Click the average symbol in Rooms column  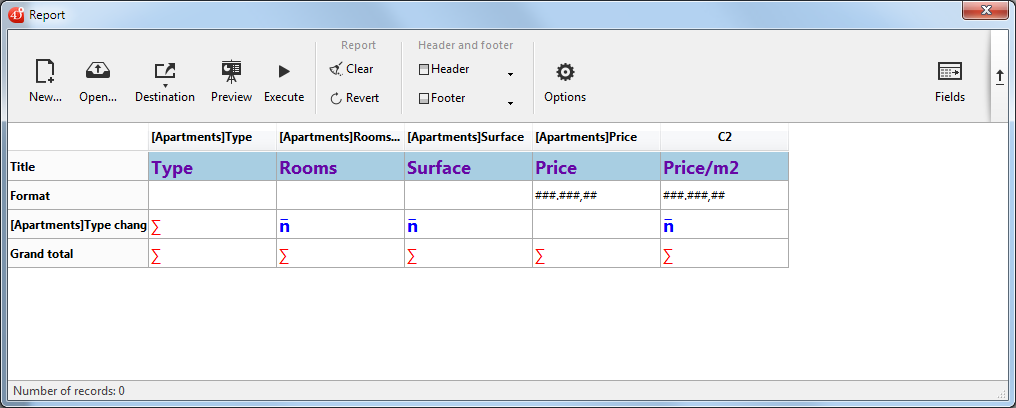[x=285, y=226]
